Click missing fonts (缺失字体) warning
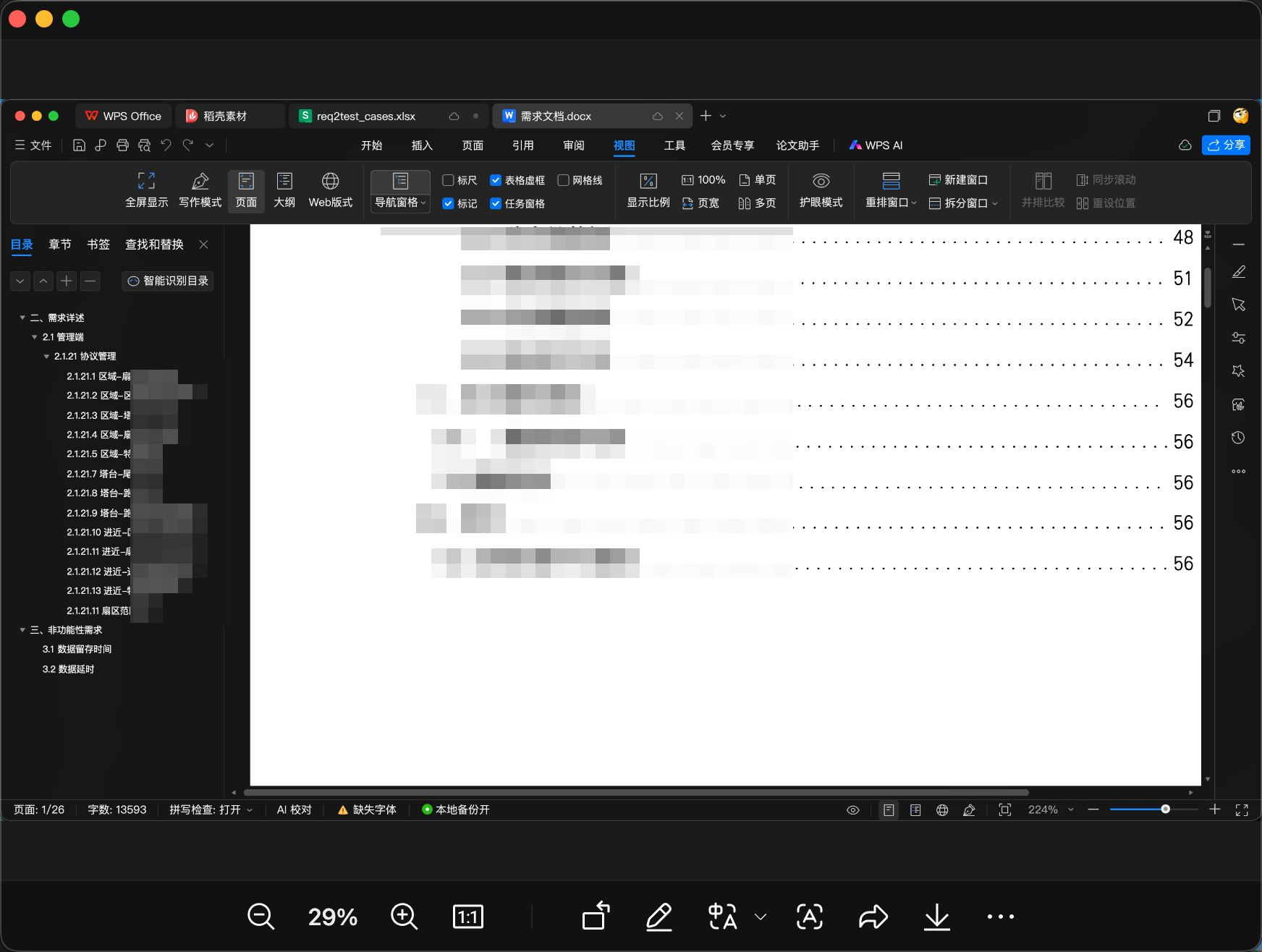The height and width of the screenshot is (952, 1262). coord(367,810)
